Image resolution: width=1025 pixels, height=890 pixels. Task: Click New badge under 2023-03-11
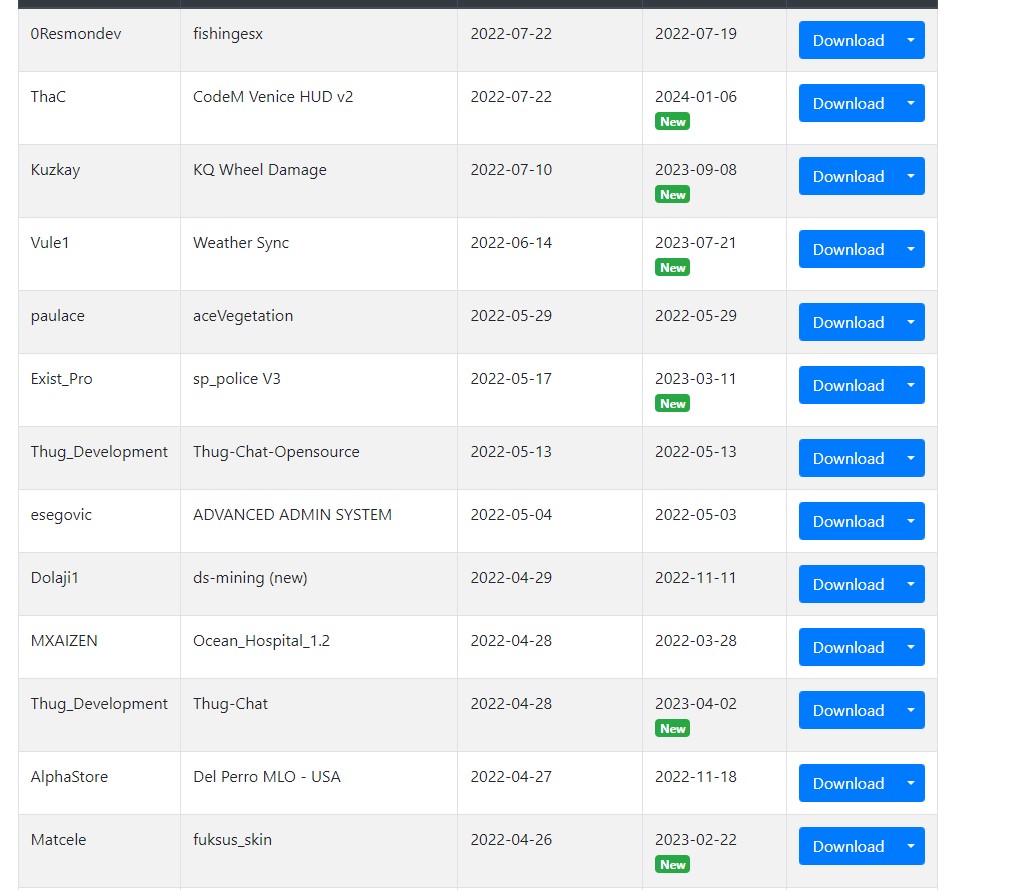point(672,403)
